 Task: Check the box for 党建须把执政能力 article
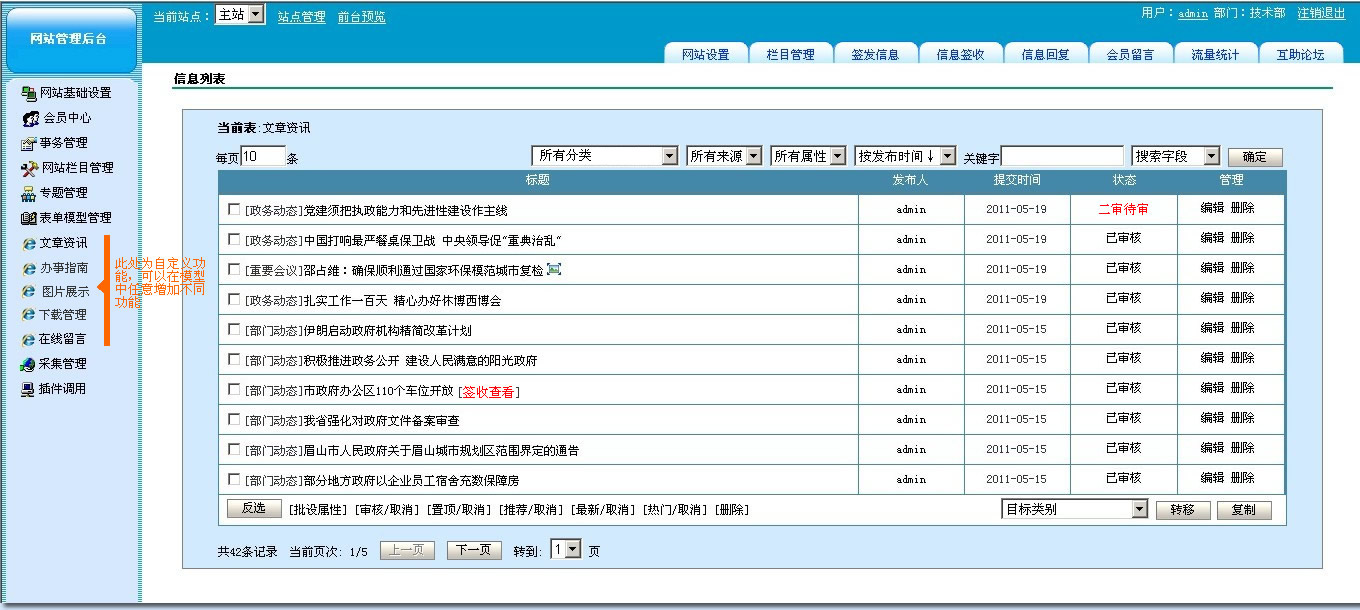(x=234, y=210)
